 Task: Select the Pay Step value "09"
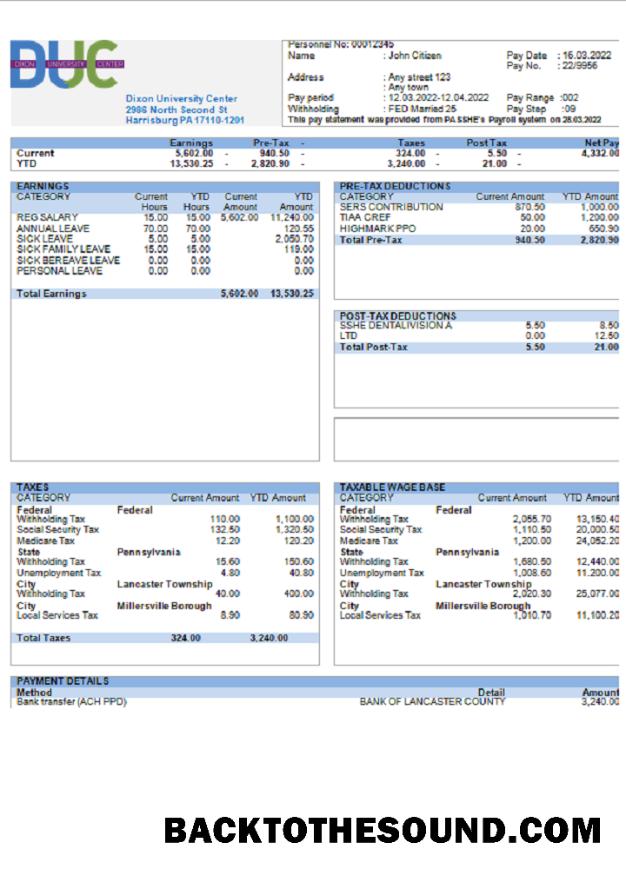tap(569, 109)
